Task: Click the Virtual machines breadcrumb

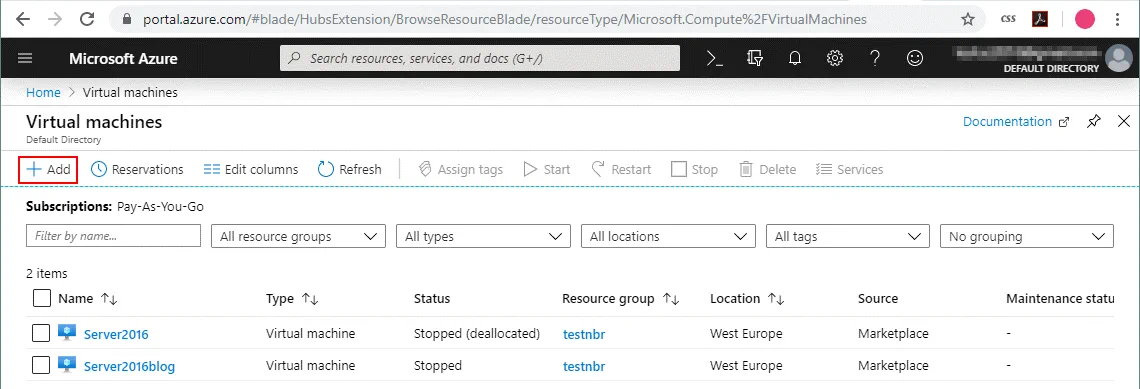Action: [x=130, y=92]
